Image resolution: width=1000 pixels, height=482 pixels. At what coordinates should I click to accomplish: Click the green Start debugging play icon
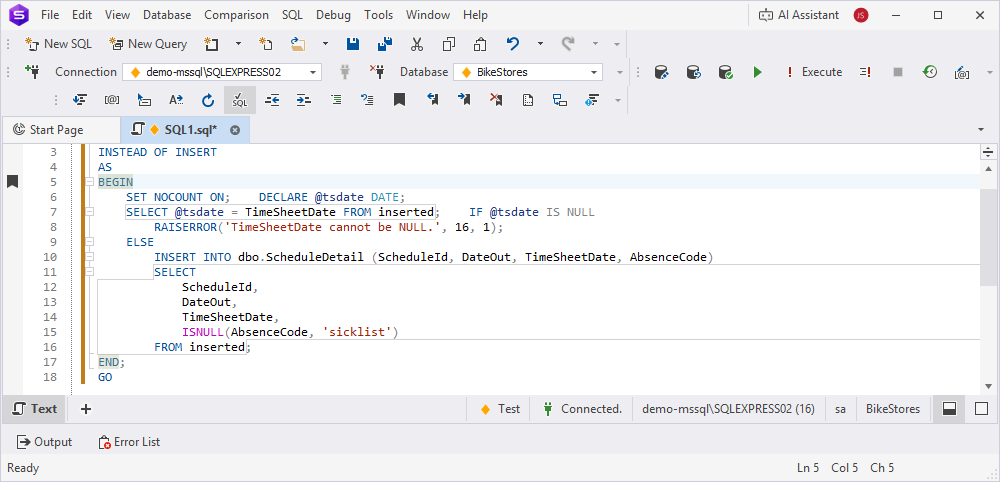point(757,72)
